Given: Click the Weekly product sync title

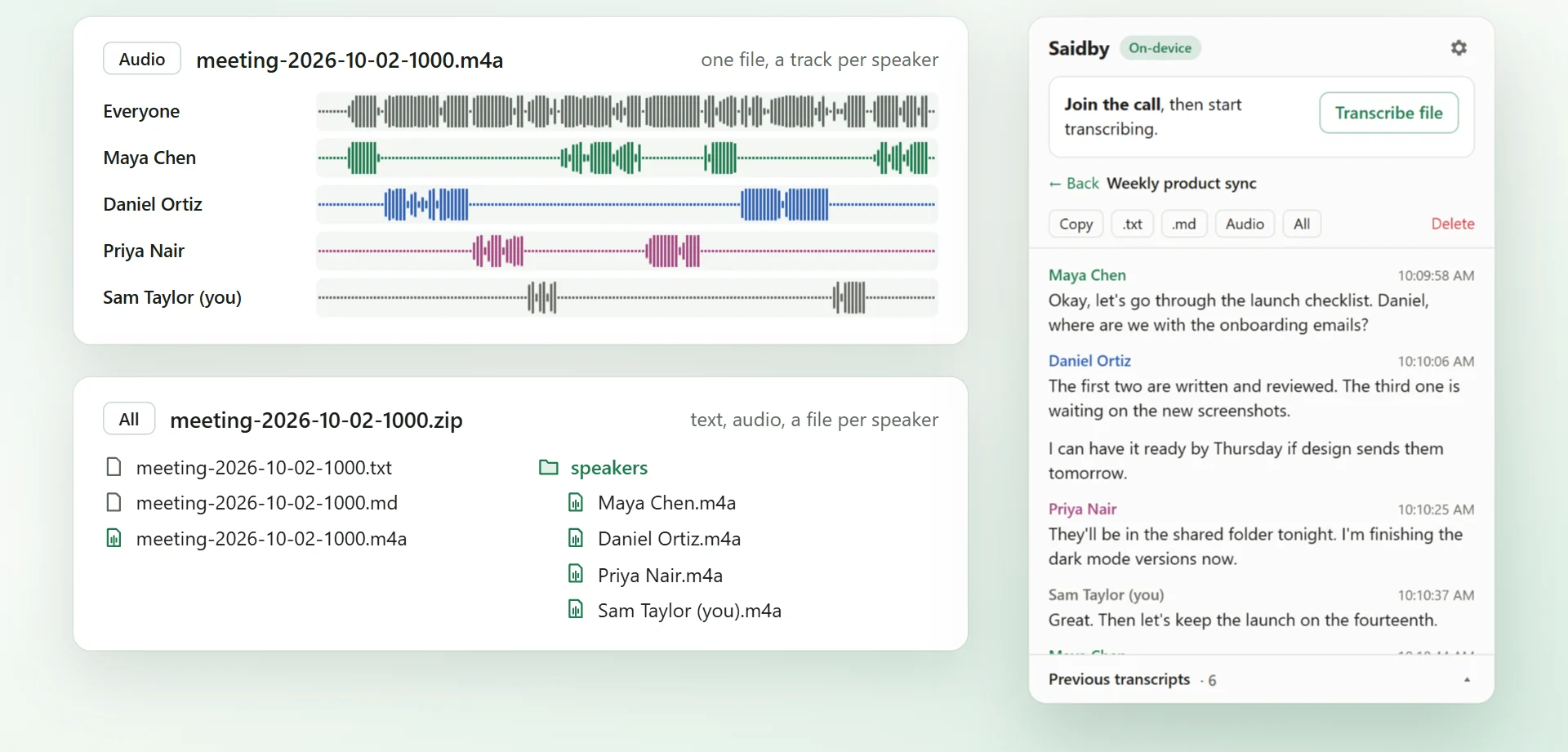Looking at the screenshot, I should (1181, 184).
